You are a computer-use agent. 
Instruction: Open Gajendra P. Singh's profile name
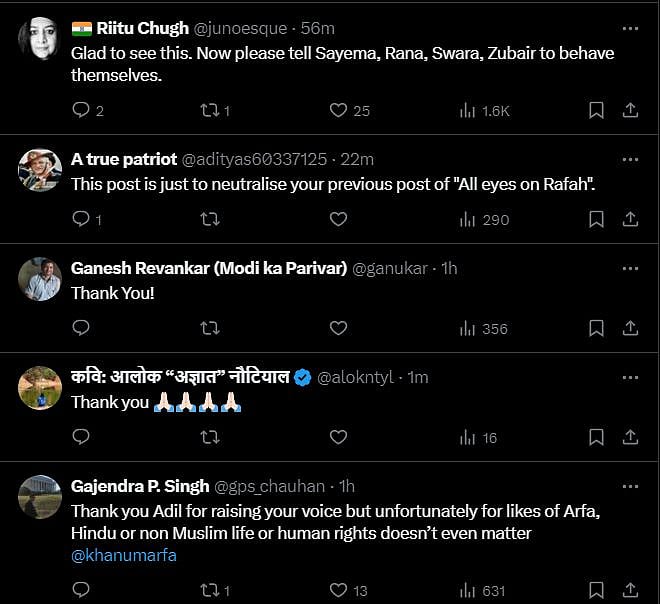pos(140,486)
